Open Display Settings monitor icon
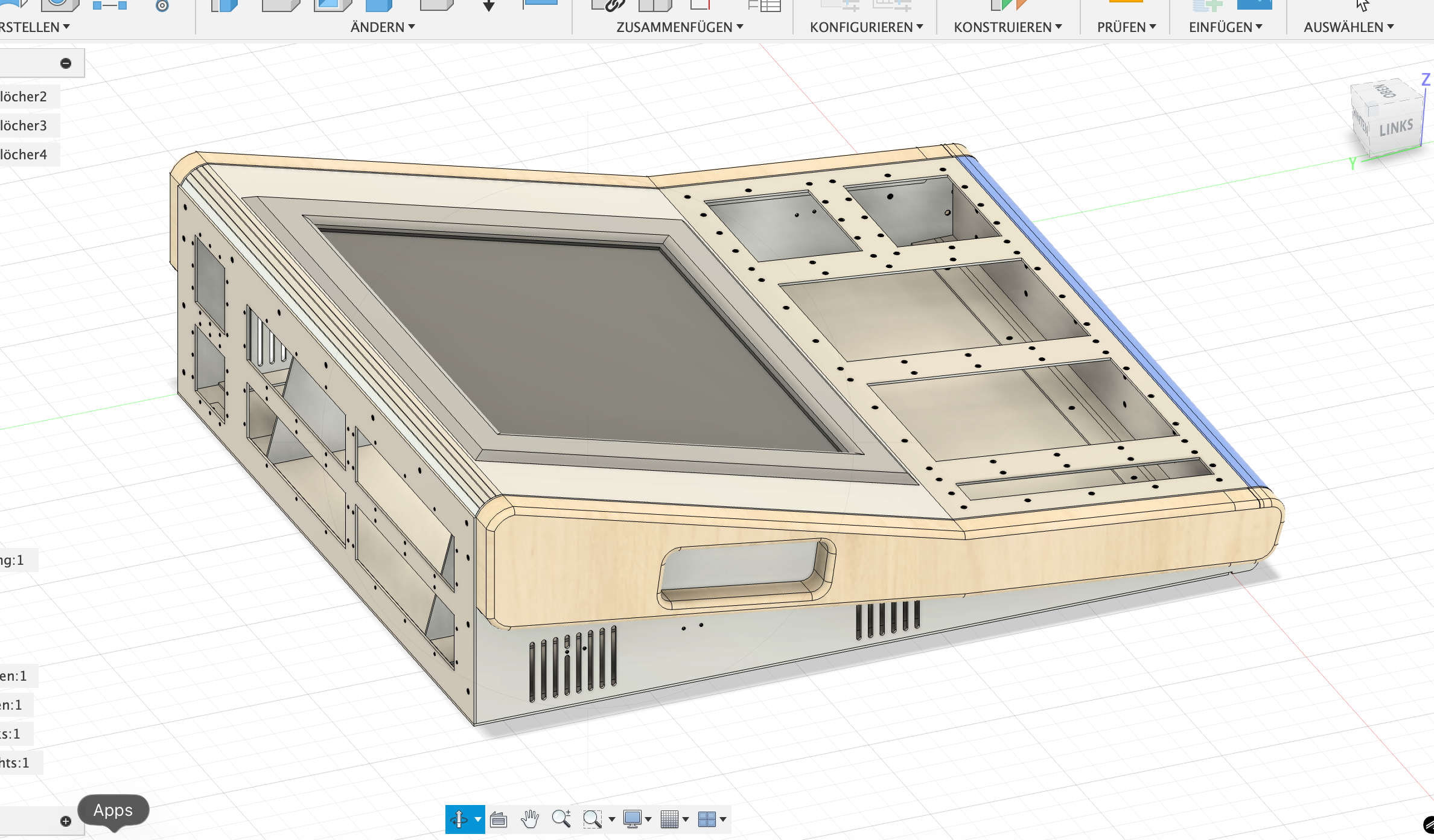Image resolution: width=1434 pixels, height=840 pixels. pos(632,819)
